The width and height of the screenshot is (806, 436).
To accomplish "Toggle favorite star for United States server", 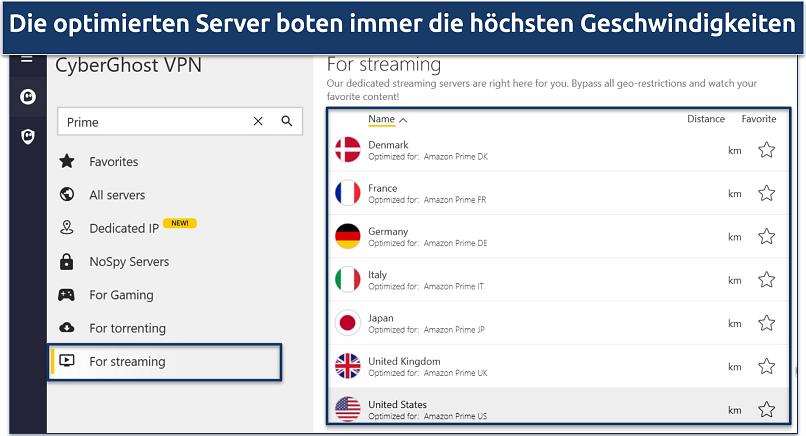I will 766,409.
